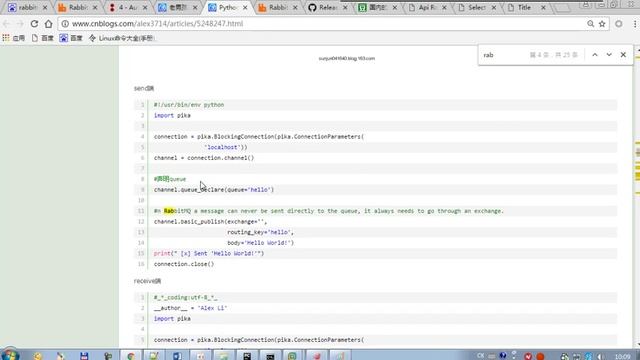The image size is (640, 360).
Task: Click the highlighted 'Rab' search match
Action: click(x=169, y=211)
